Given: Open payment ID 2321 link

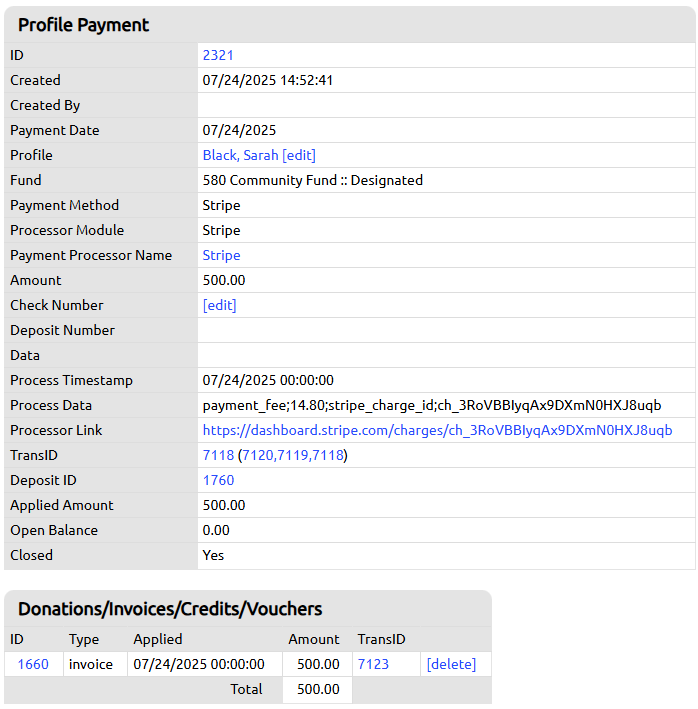Looking at the screenshot, I should point(218,55).
